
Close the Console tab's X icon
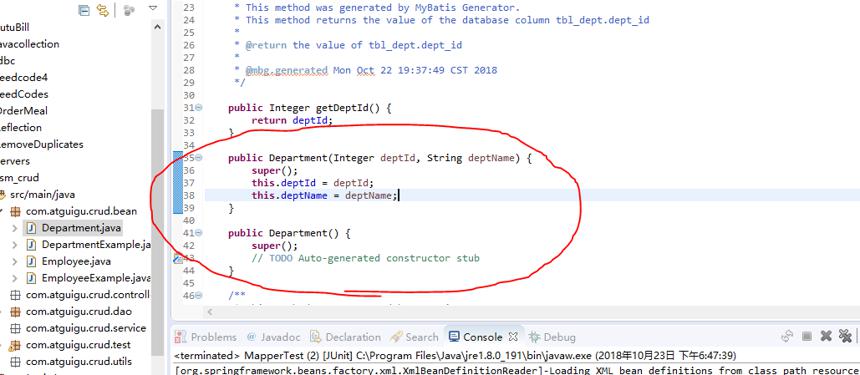point(513,337)
